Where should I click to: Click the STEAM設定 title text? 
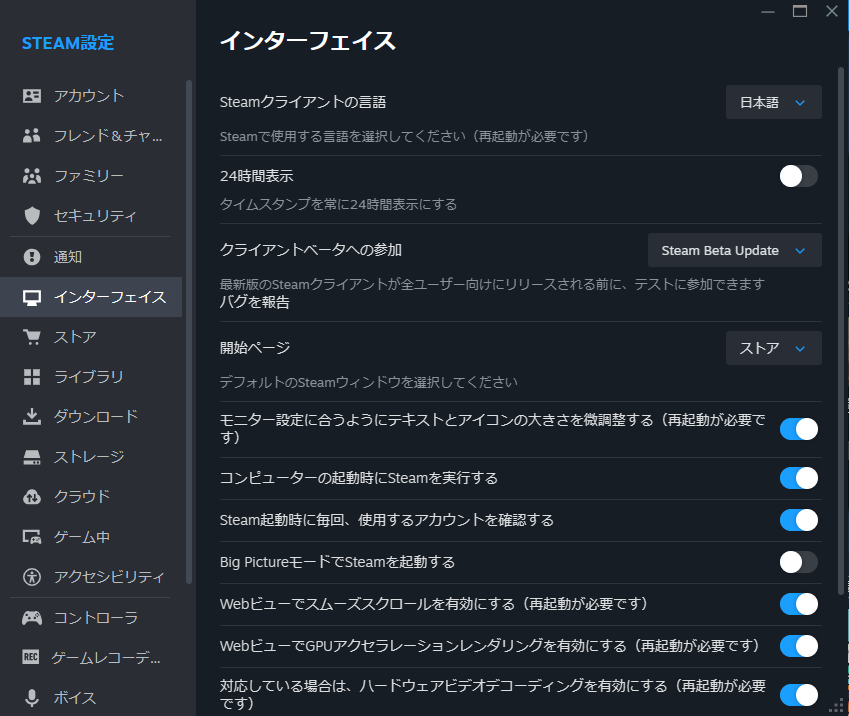click(x=68, y=43)
